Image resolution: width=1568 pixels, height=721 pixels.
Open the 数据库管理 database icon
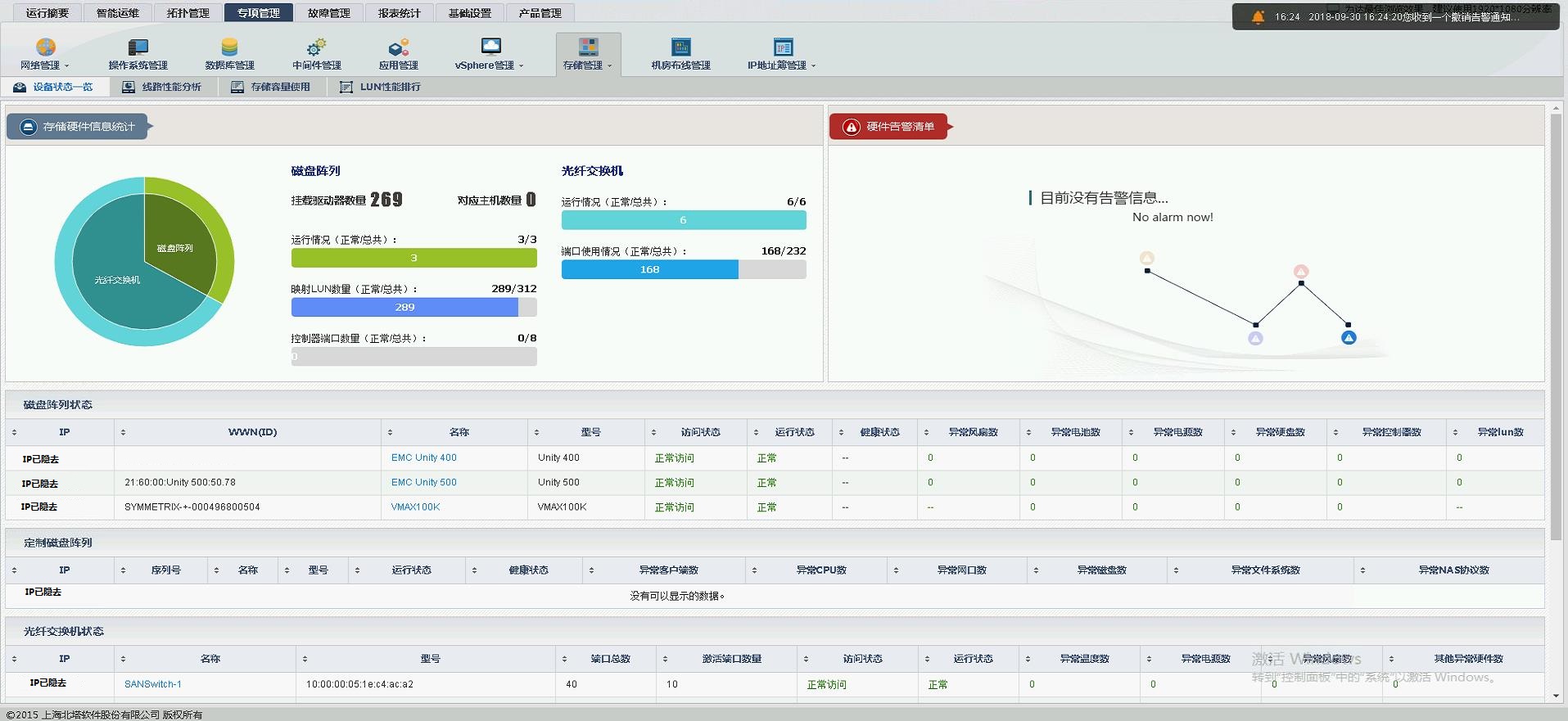[x=229, y=47]
